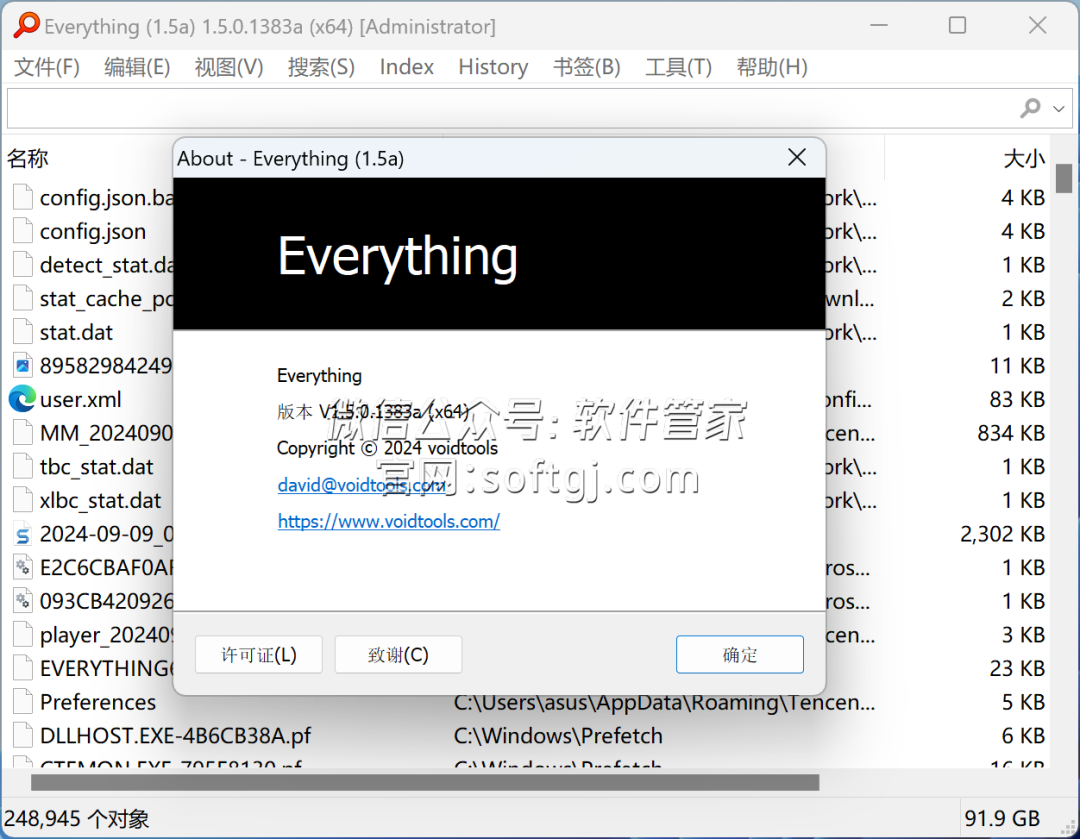1080x839 pixels.
Task: Open the 文件(F) menu
Action: (x=47, y=67)
